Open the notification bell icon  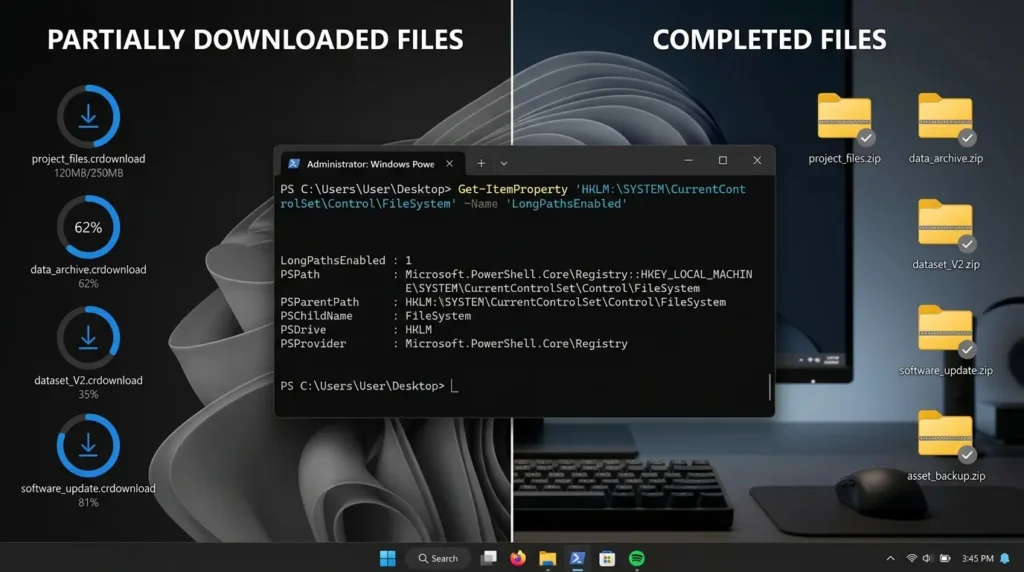point(1005,558)
